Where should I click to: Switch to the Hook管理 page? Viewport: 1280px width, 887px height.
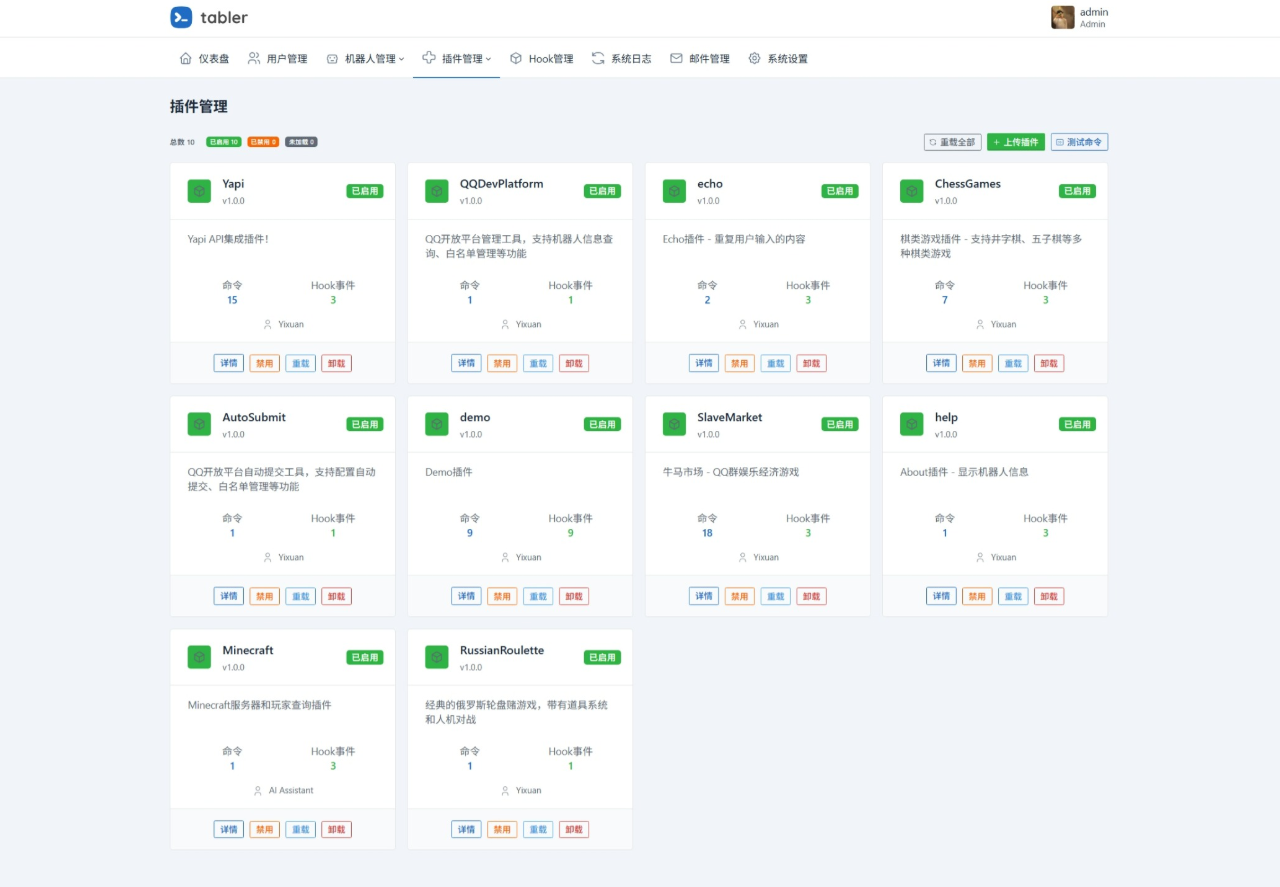(x=541, y=59)
